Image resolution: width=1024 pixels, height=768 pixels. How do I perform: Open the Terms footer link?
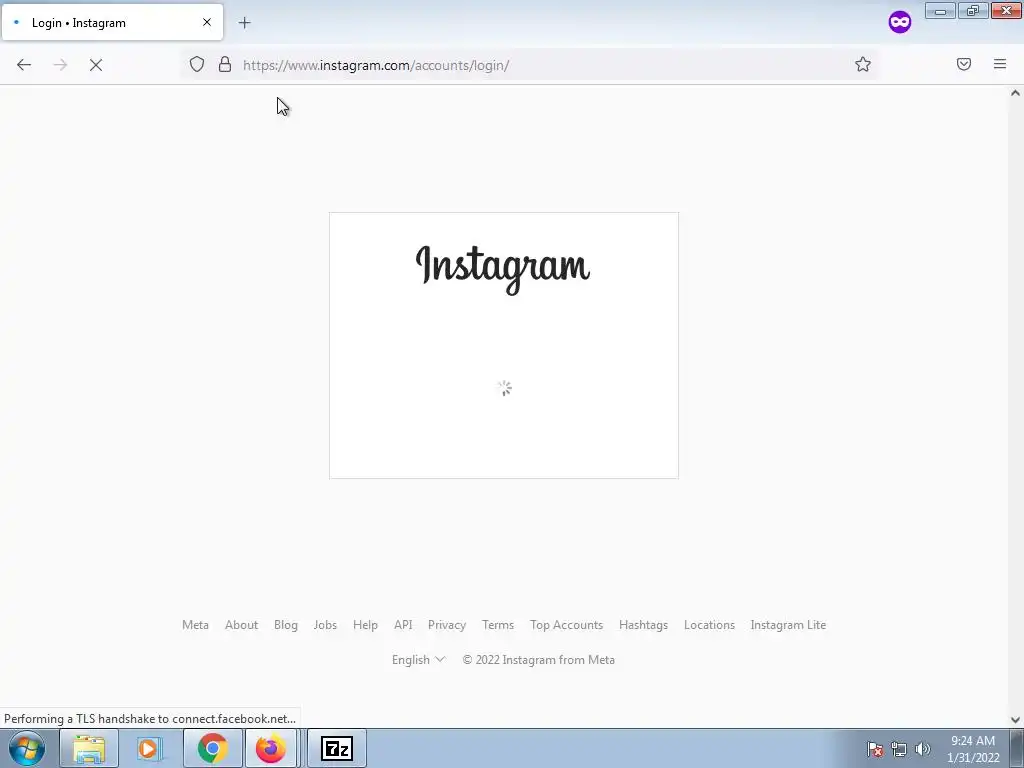[498, 625]
